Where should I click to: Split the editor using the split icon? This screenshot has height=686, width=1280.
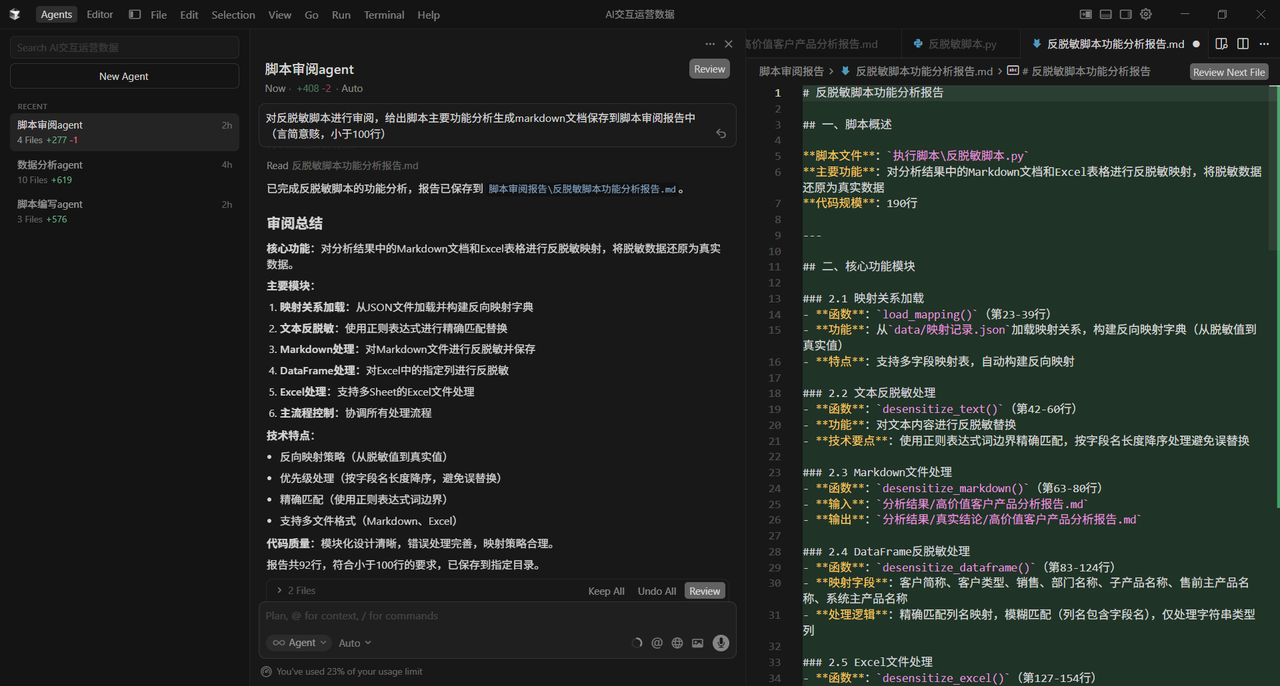click(x=1243, y=43)
